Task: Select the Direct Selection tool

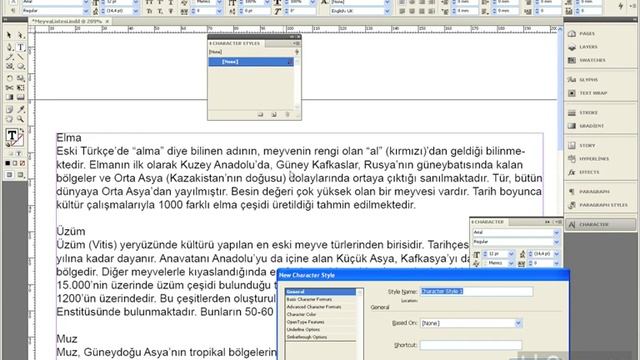Action: tap(20, 36)
